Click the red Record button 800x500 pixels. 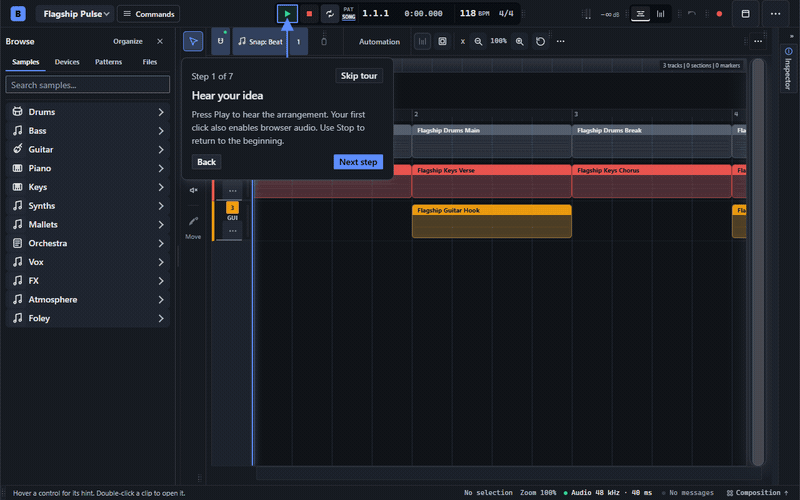pyautogui.click(x=719, y=14)
